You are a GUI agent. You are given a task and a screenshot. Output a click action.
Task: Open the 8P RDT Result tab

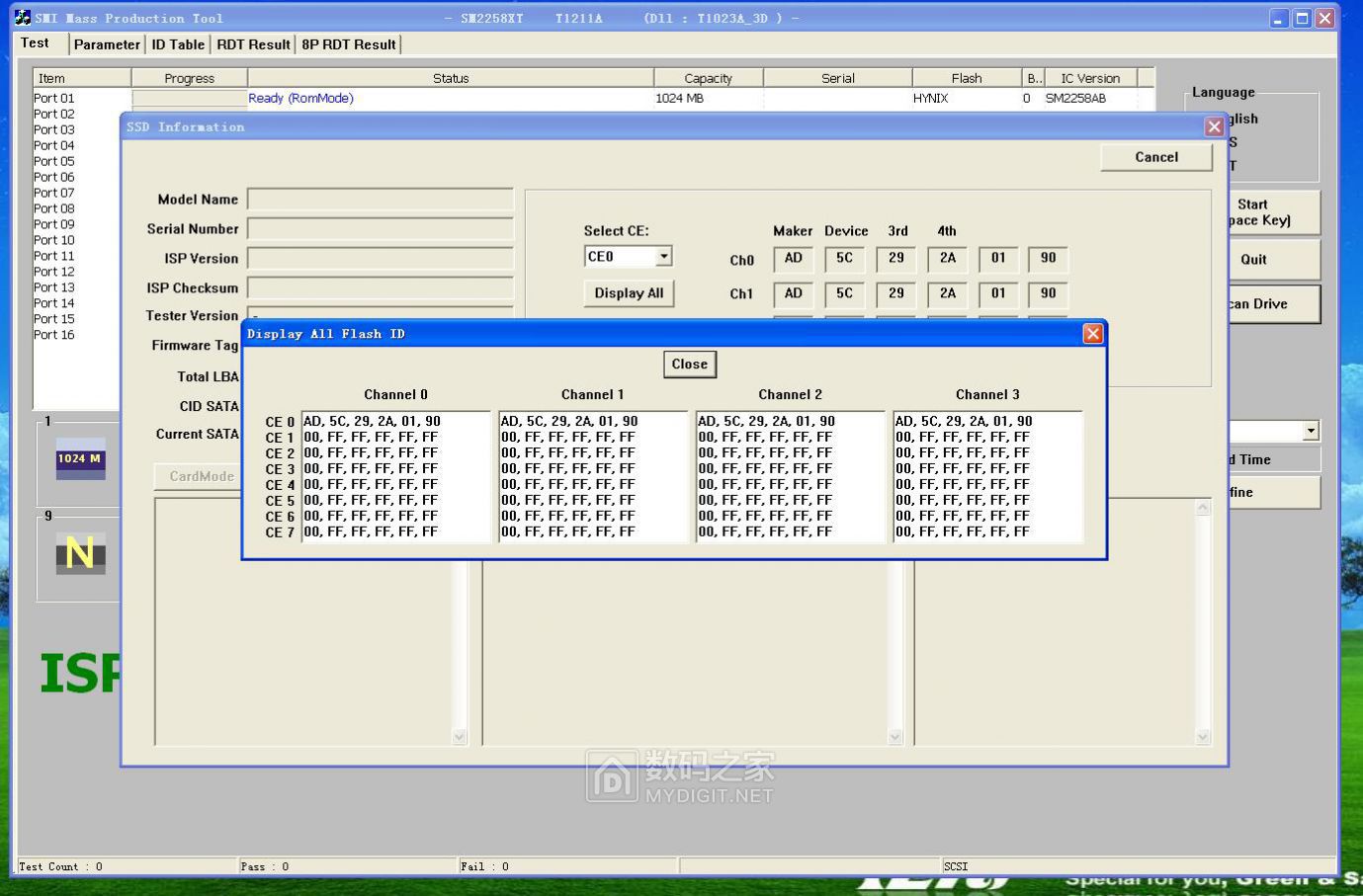coord(349,44)
